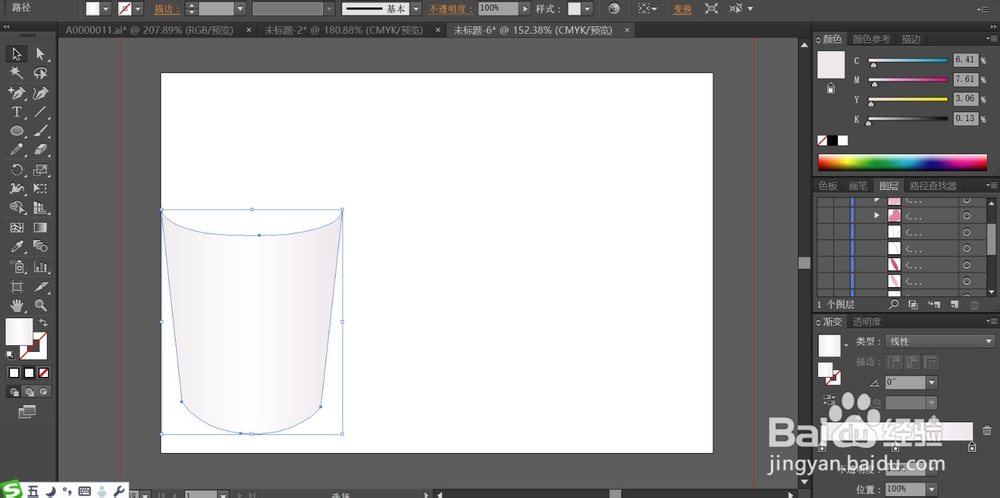Select the Selection (black arrow) tool

[x=17, y=54]
